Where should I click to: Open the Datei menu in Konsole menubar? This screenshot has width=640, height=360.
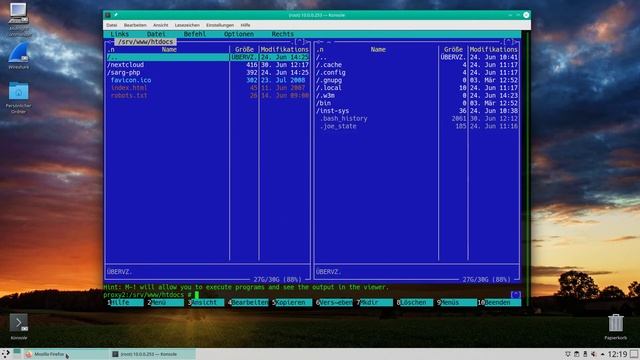pos(111,25)
